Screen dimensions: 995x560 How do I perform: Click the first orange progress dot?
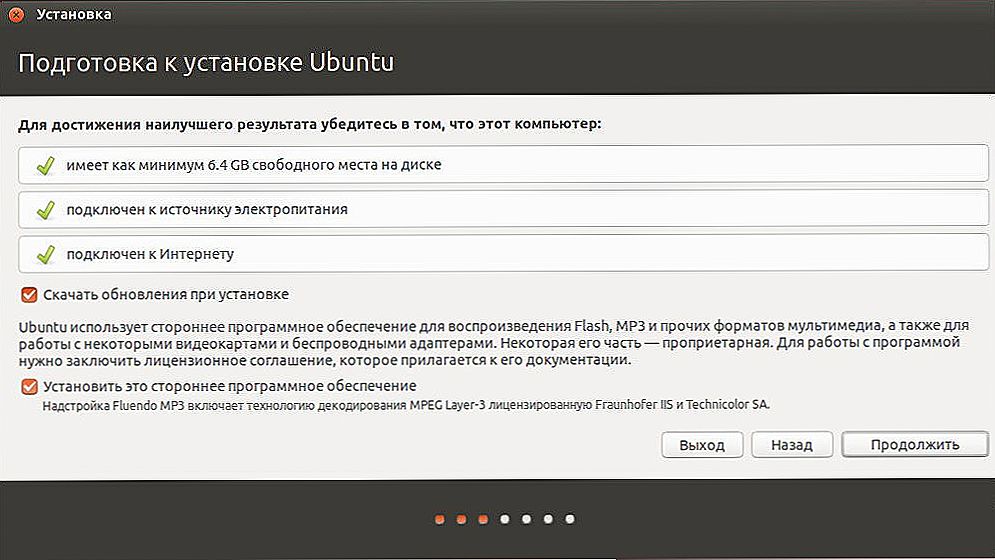pos(440,519)
